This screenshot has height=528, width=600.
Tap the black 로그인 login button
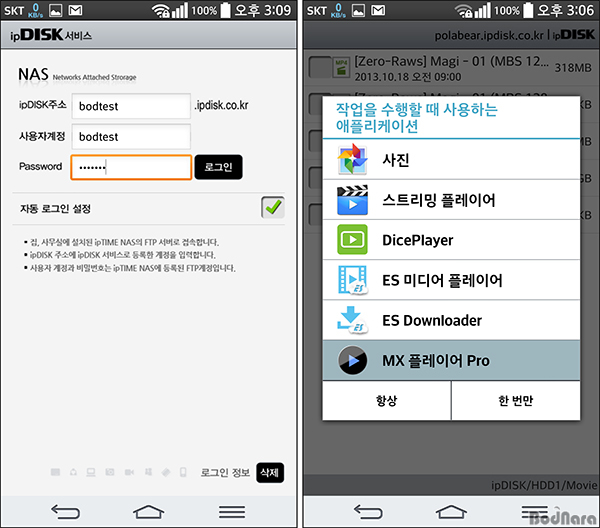pos(218,167)
